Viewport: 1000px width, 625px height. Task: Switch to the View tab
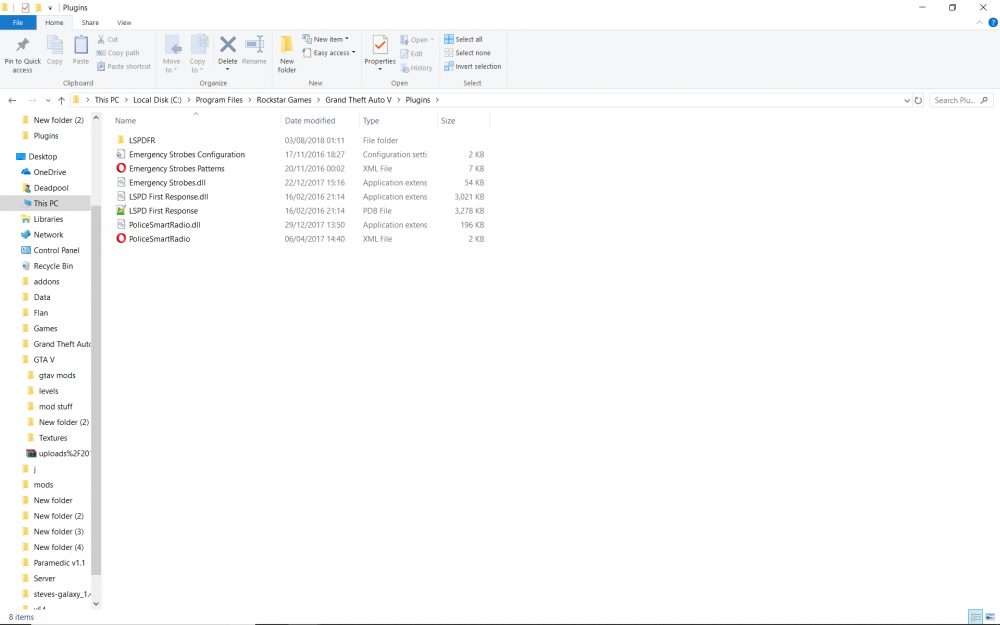click(x=124, y=22)
